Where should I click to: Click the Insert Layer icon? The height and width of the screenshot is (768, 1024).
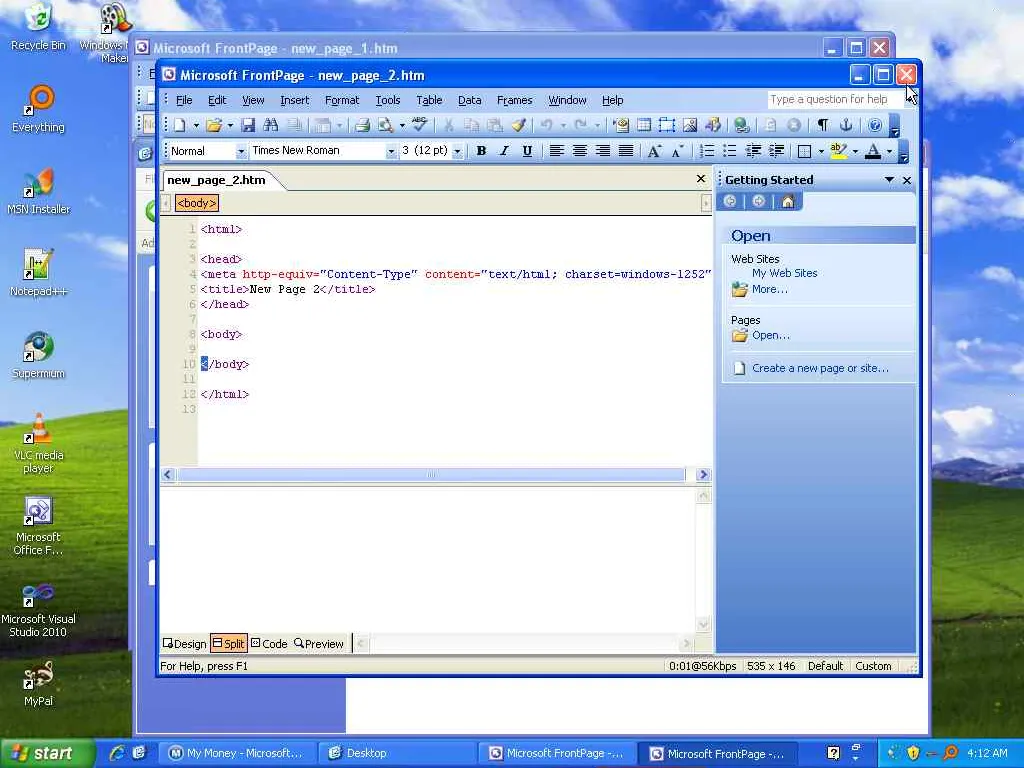pos(667,125)
